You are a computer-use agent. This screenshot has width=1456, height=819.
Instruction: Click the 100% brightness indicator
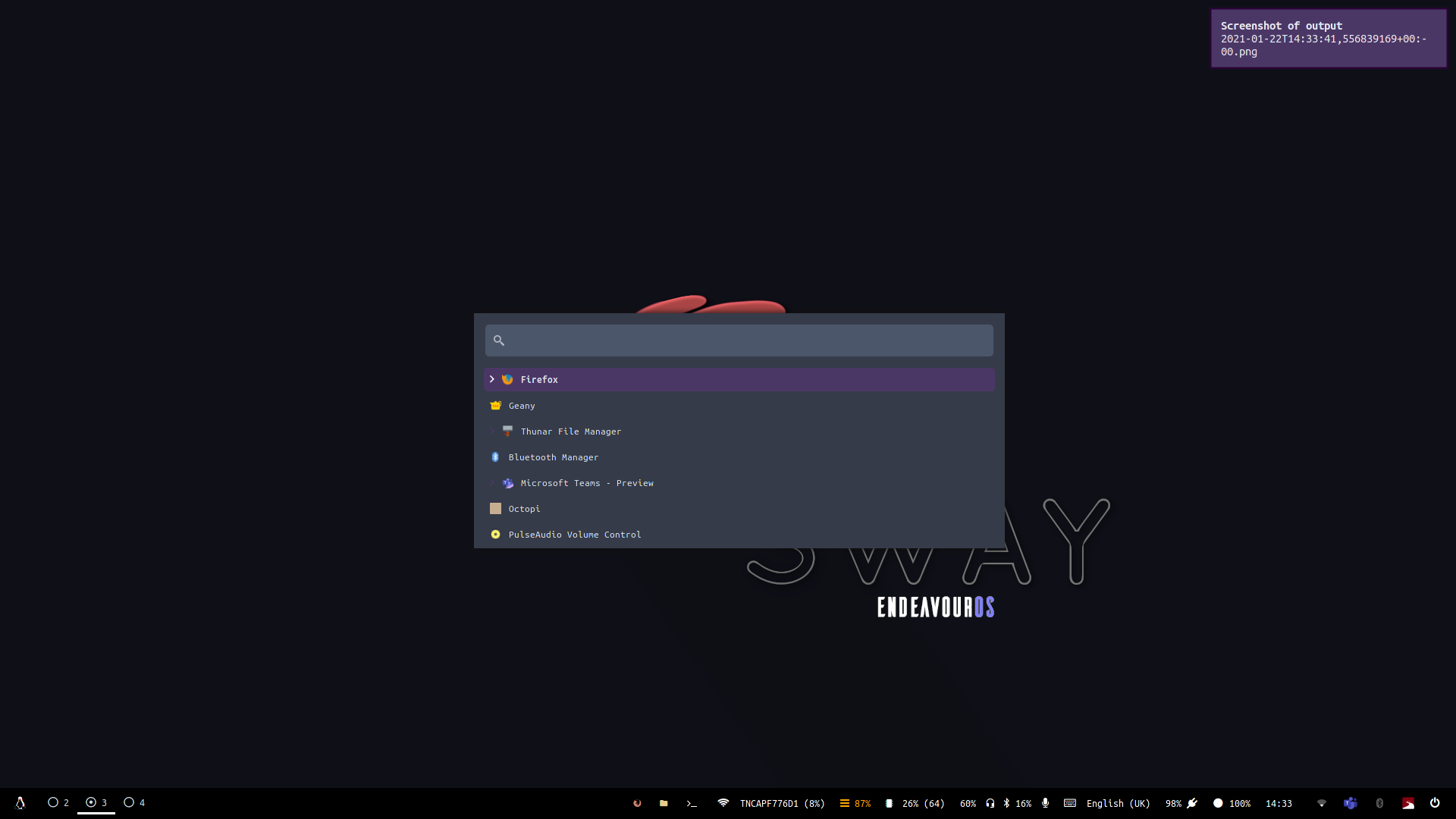[1232, 803]
